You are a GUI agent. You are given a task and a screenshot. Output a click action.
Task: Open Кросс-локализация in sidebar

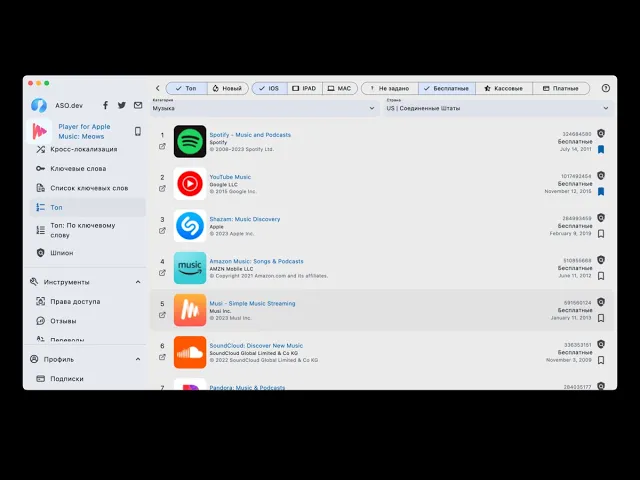88,149
